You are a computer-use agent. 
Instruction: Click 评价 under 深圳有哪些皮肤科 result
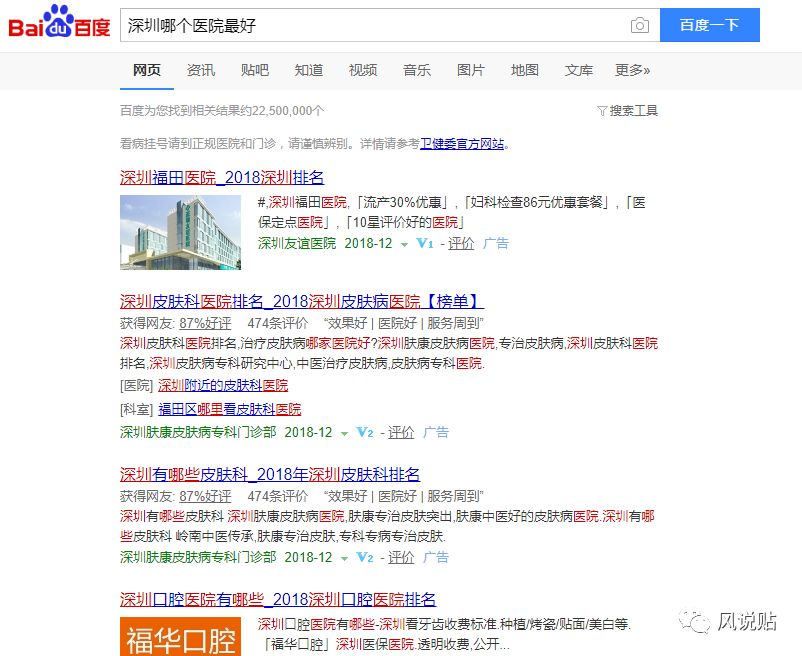pyautogui.click(x=401, y=557)
